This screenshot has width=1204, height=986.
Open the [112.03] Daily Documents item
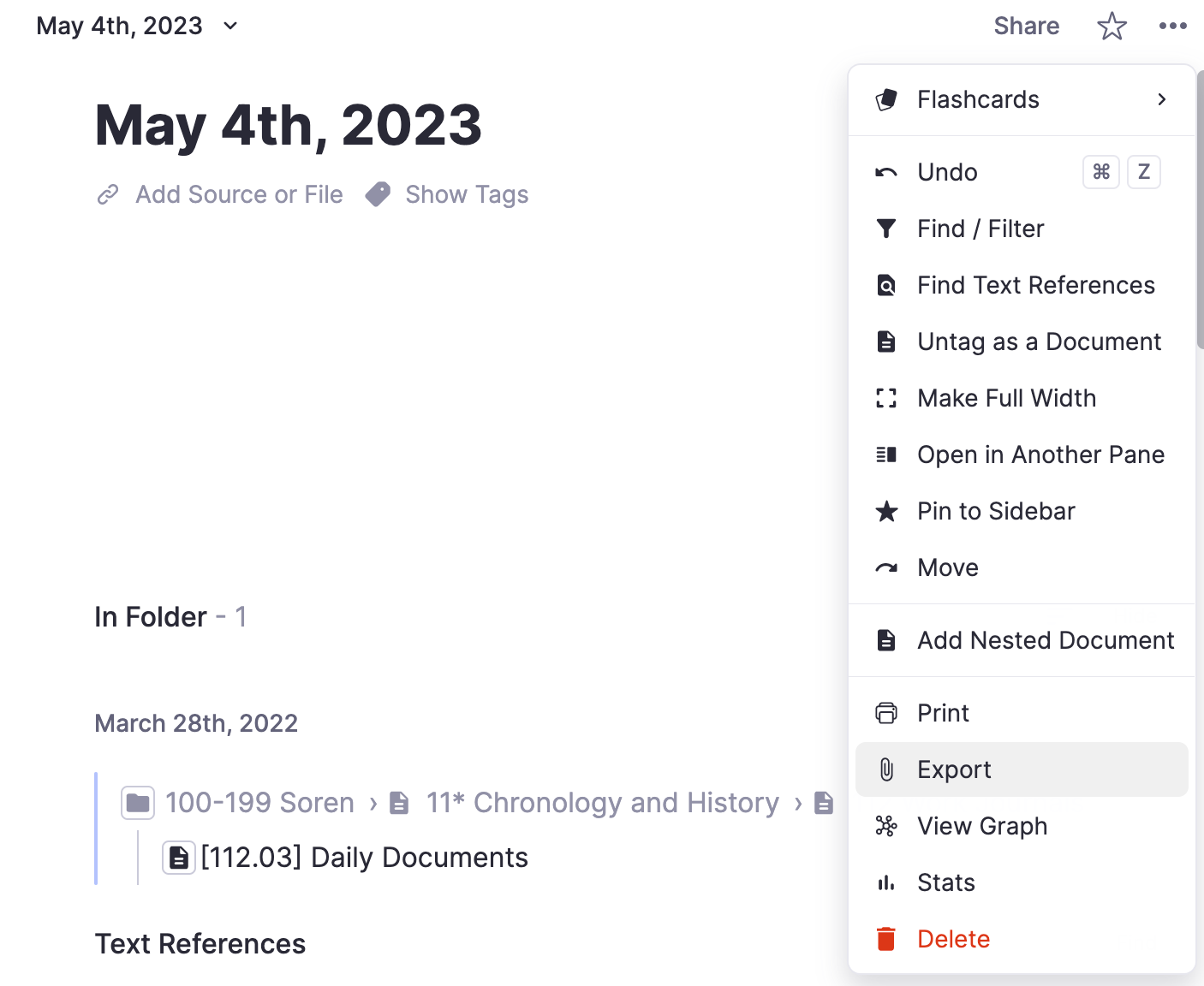[x=363, y=858]
